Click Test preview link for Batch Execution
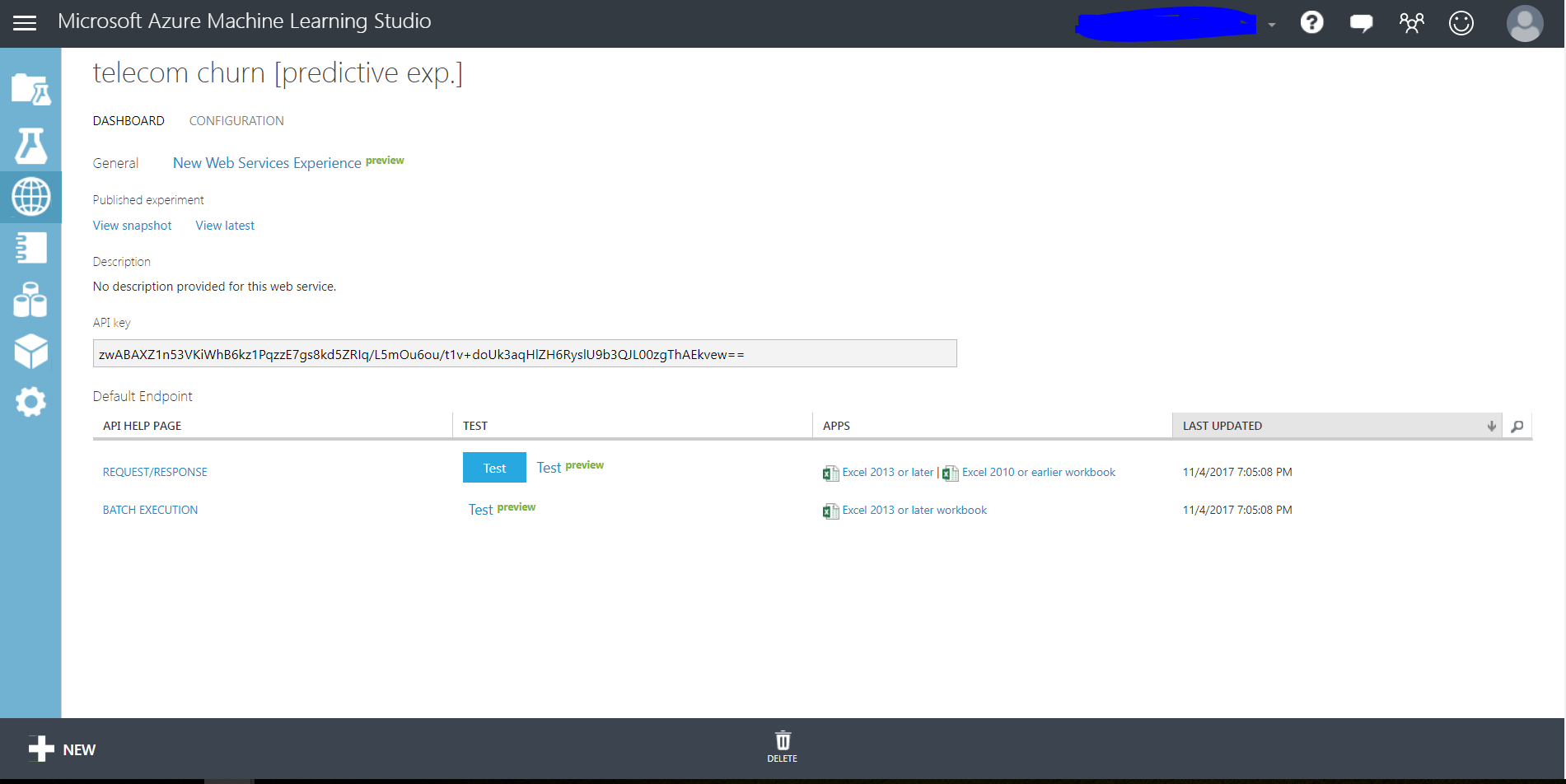Viewport: 1566px width, 784px height. [502, 509]
